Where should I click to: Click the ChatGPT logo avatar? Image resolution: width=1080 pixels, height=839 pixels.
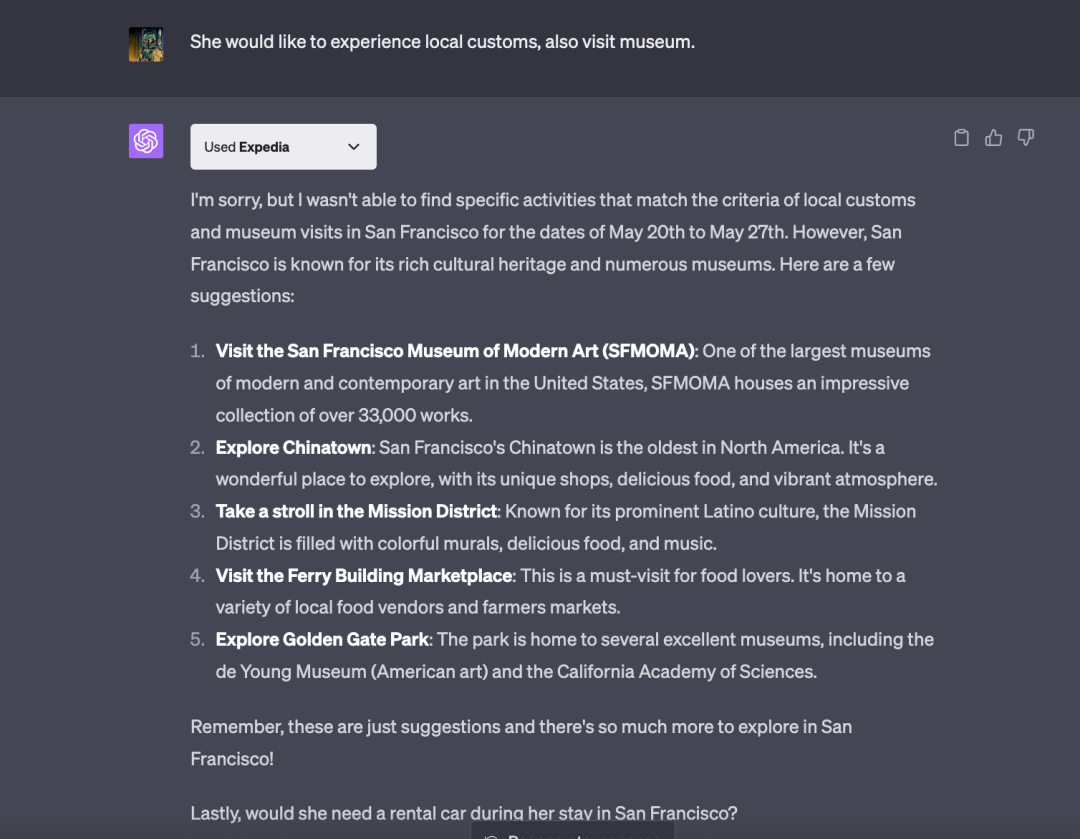click(x=146, y=141)
